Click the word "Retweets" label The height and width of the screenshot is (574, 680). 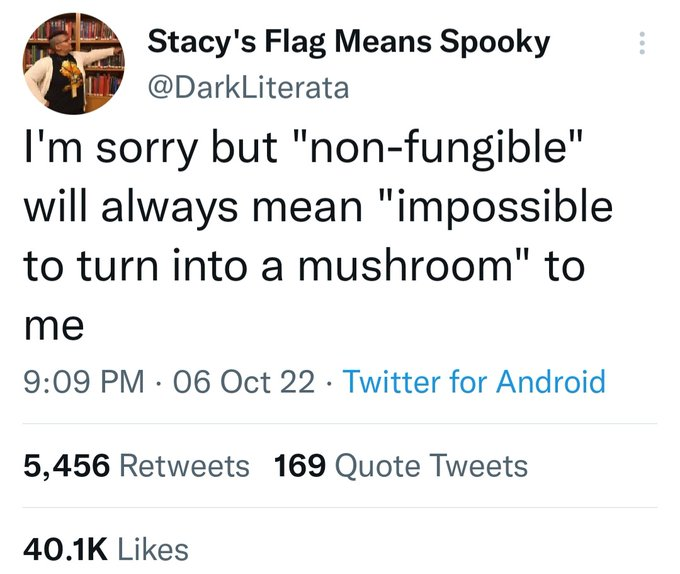pos(184,465)
